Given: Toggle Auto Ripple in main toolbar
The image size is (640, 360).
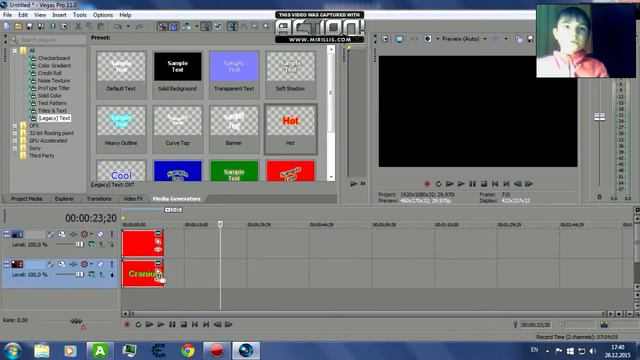Looking at the screenshot, I should [187, 27].
